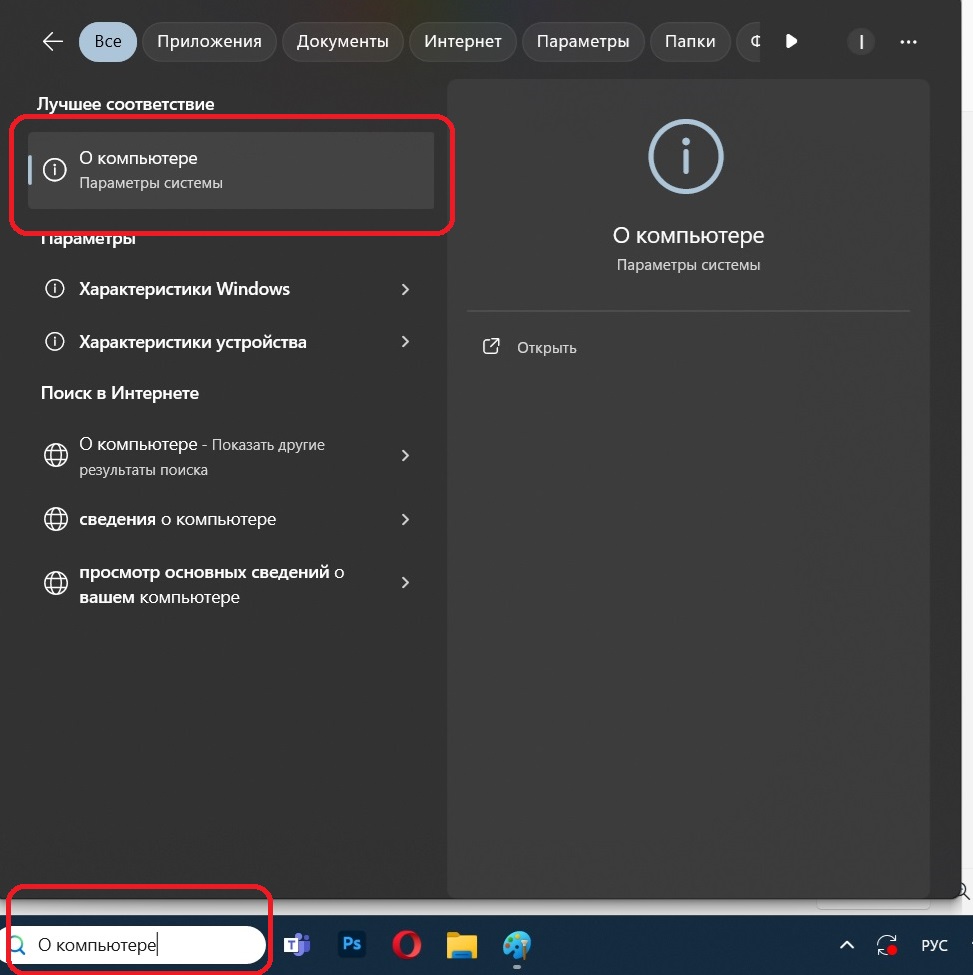Click the back arrow in search panel
Screen dimensions: 973x975
click(x=53, y=42)
